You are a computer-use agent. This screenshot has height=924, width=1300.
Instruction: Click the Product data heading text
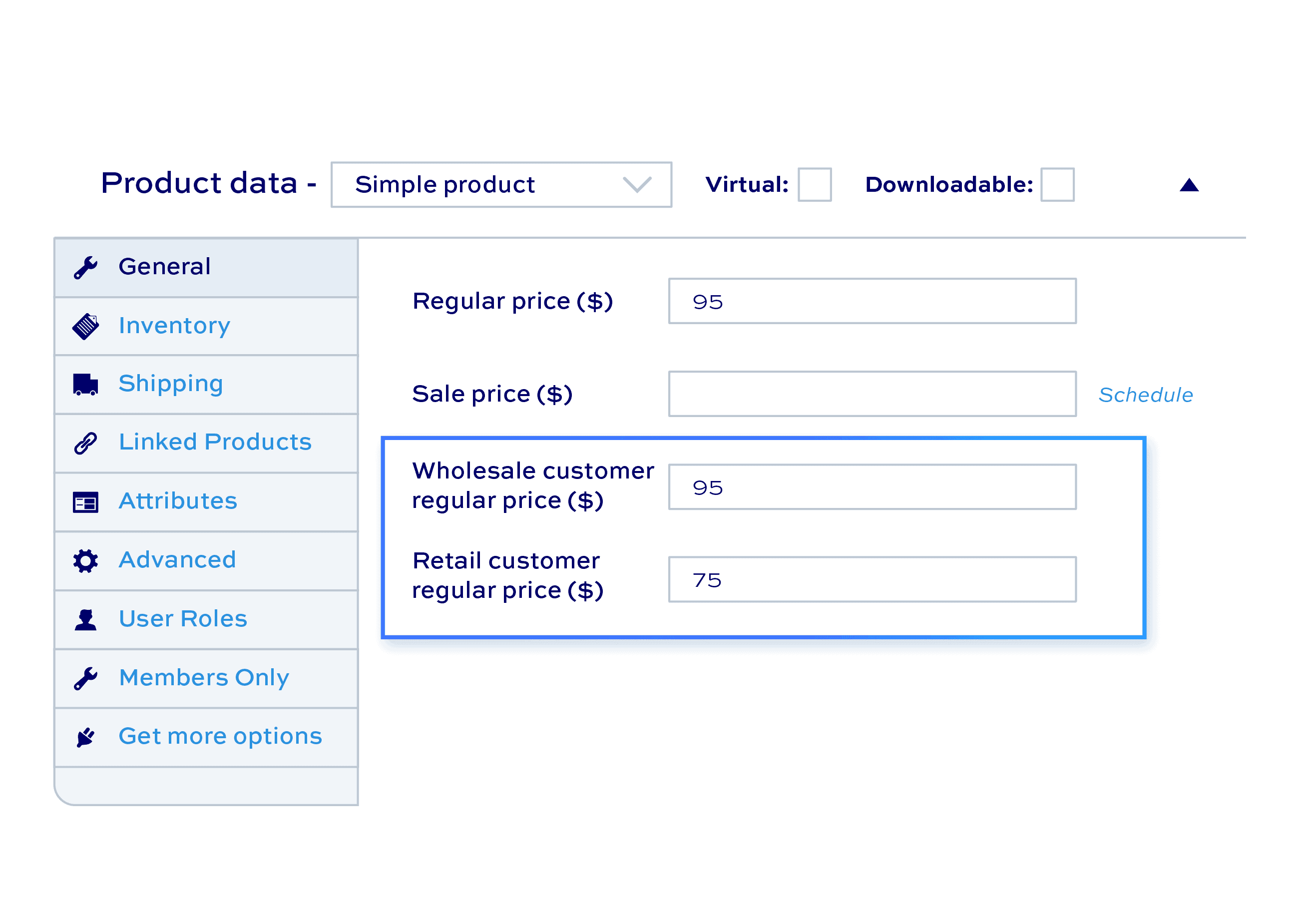(x=208, y=183)
